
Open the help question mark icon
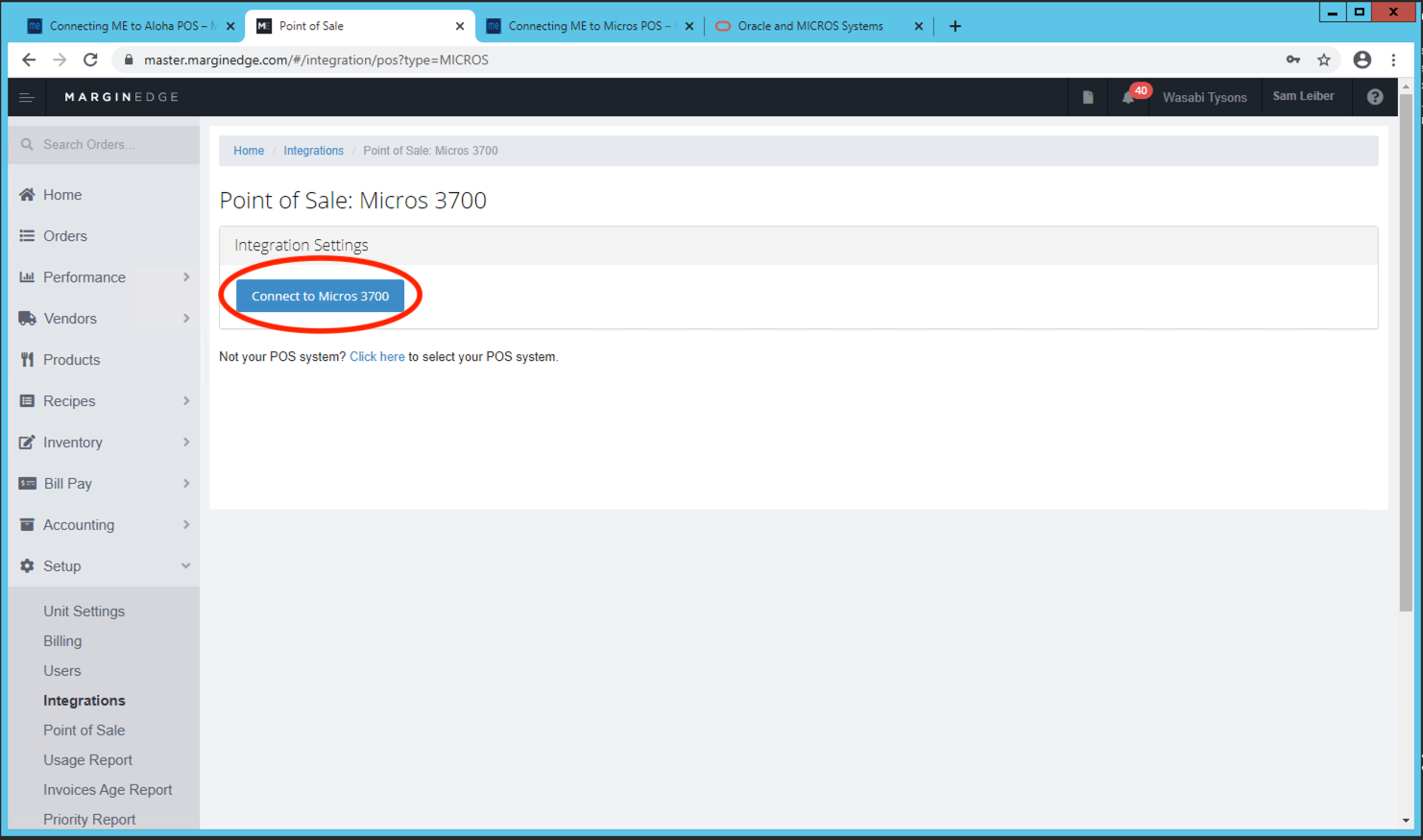click(x=1375, y=97)
